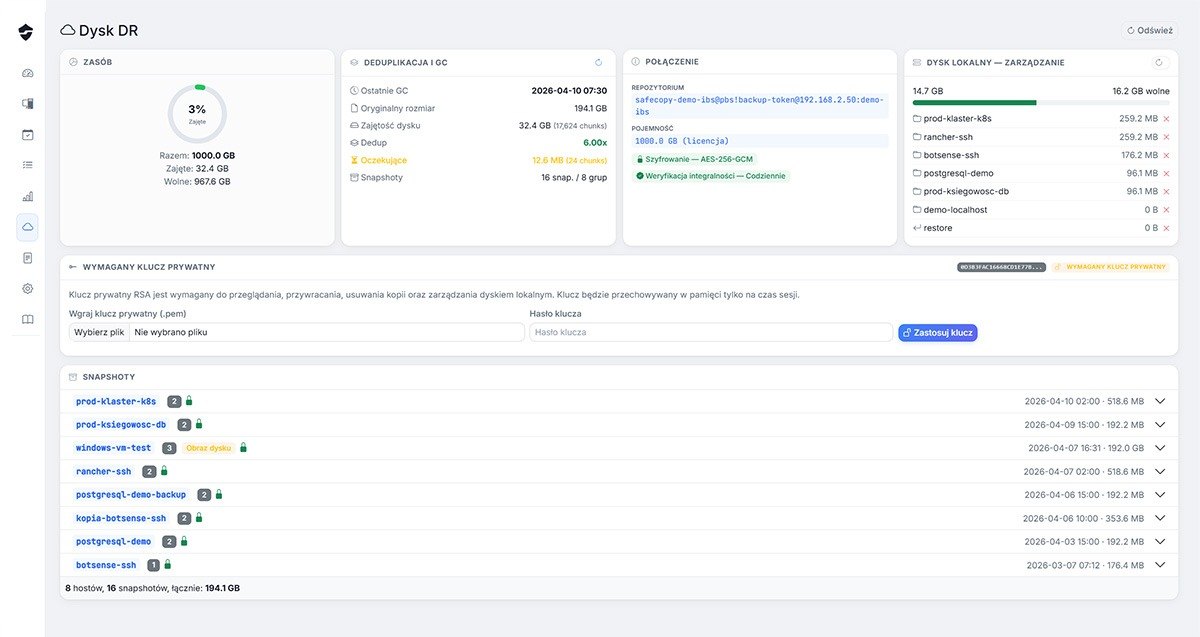Click the calendar schedule icon in sidebar
The width and height of the screenshot is (1200, 637).
click(27, 134)
